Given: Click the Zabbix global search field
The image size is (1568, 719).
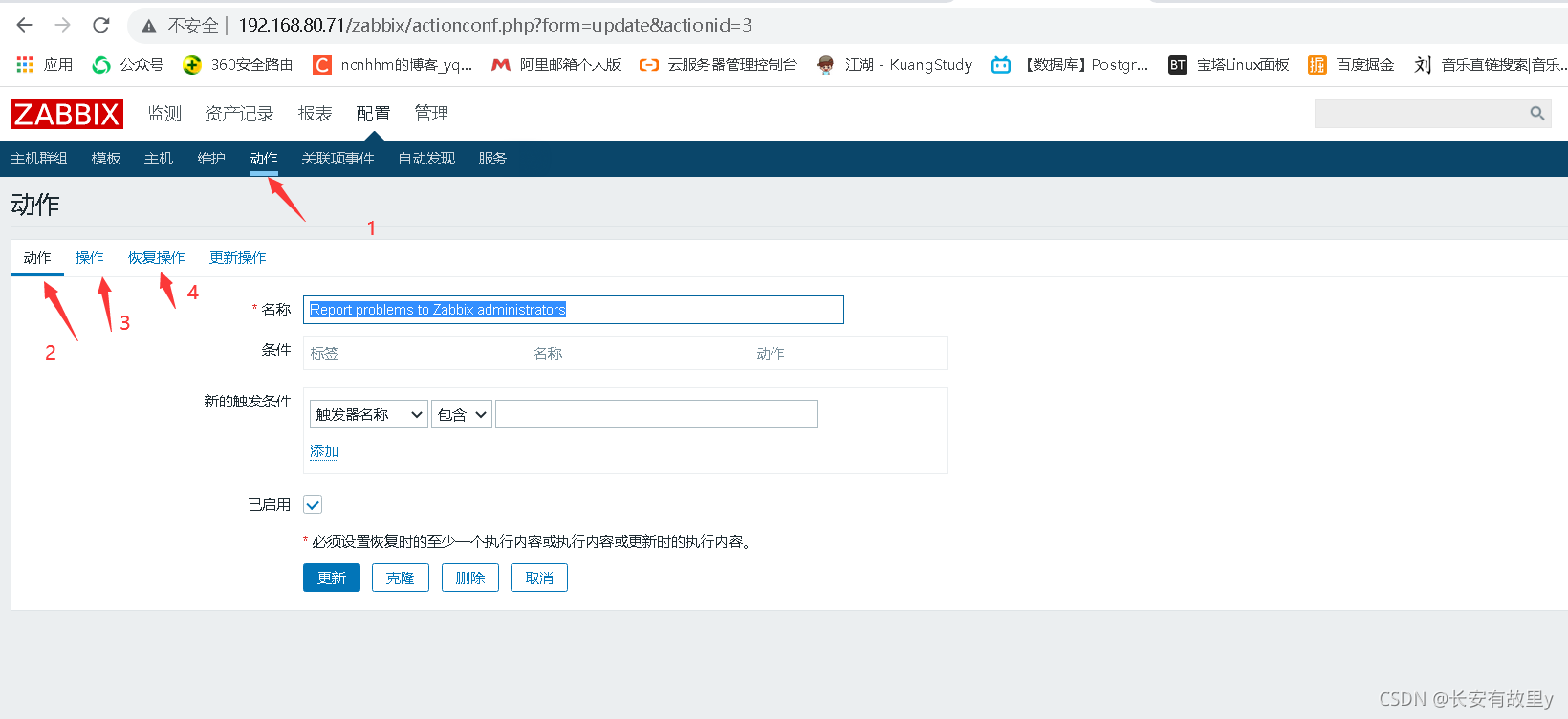Looking at the screenshot, I should coord(1433,114).
